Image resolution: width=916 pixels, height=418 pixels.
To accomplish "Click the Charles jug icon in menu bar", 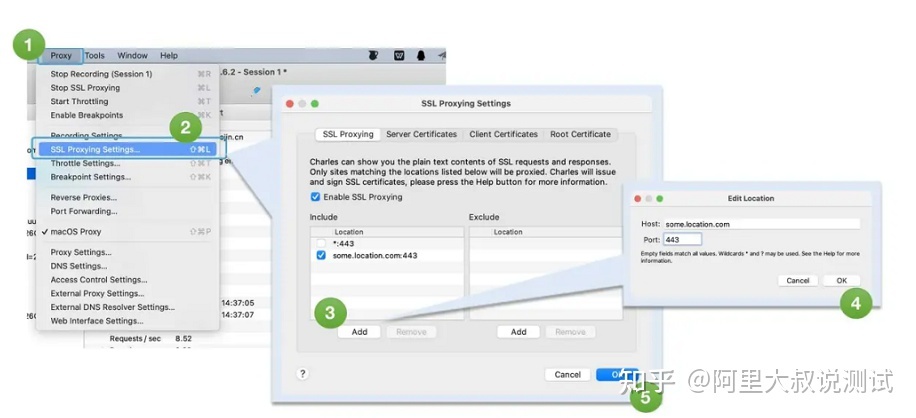I will coord(373,55).
